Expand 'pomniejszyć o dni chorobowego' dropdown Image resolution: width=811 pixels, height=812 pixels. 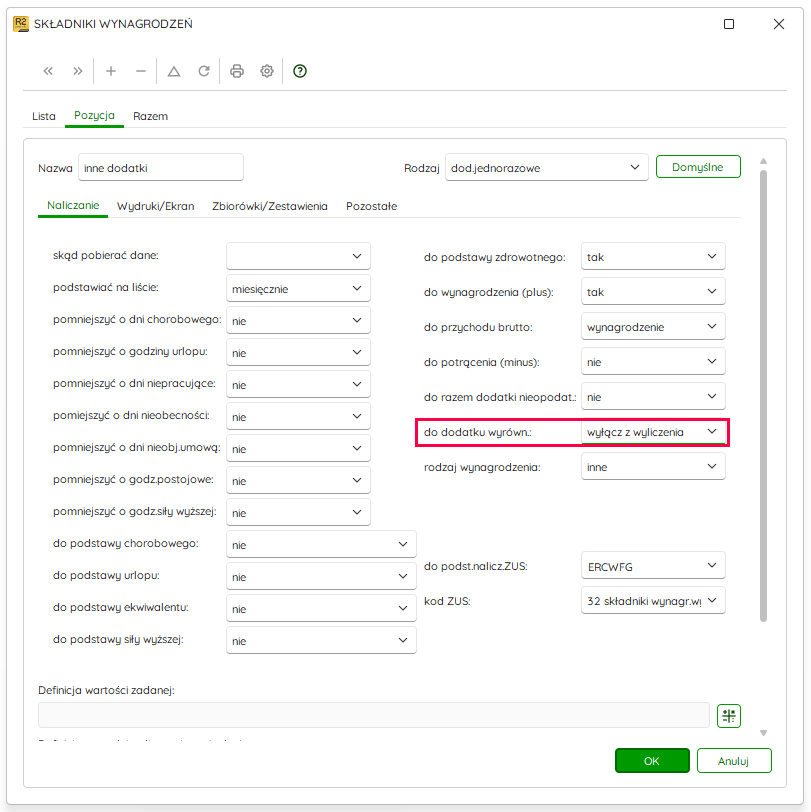pyautogui.click(x=298, y=321)
